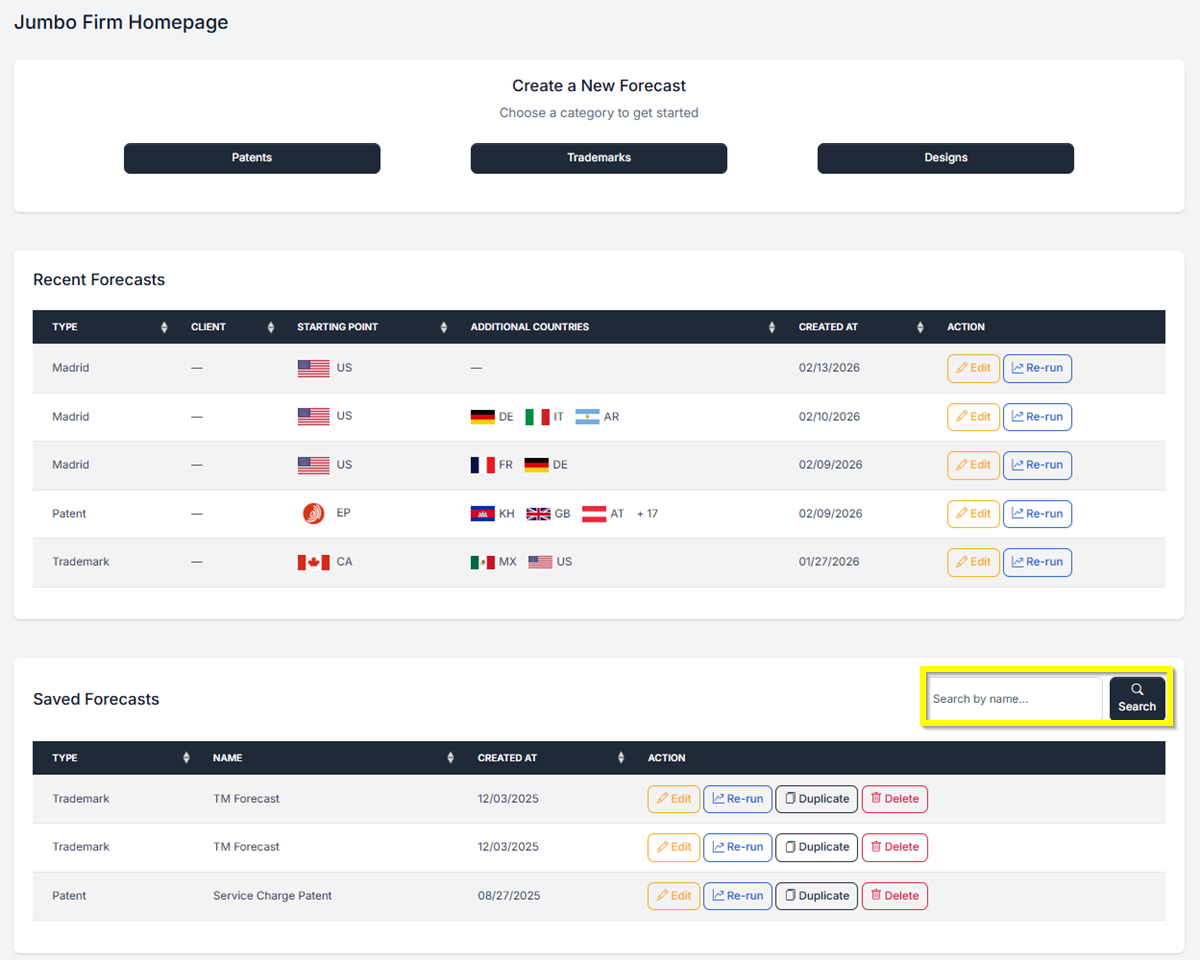Click the Cambodia flag icon labeled KH
This screenshot has width=1200, height=960.
[x=482, y=513]
